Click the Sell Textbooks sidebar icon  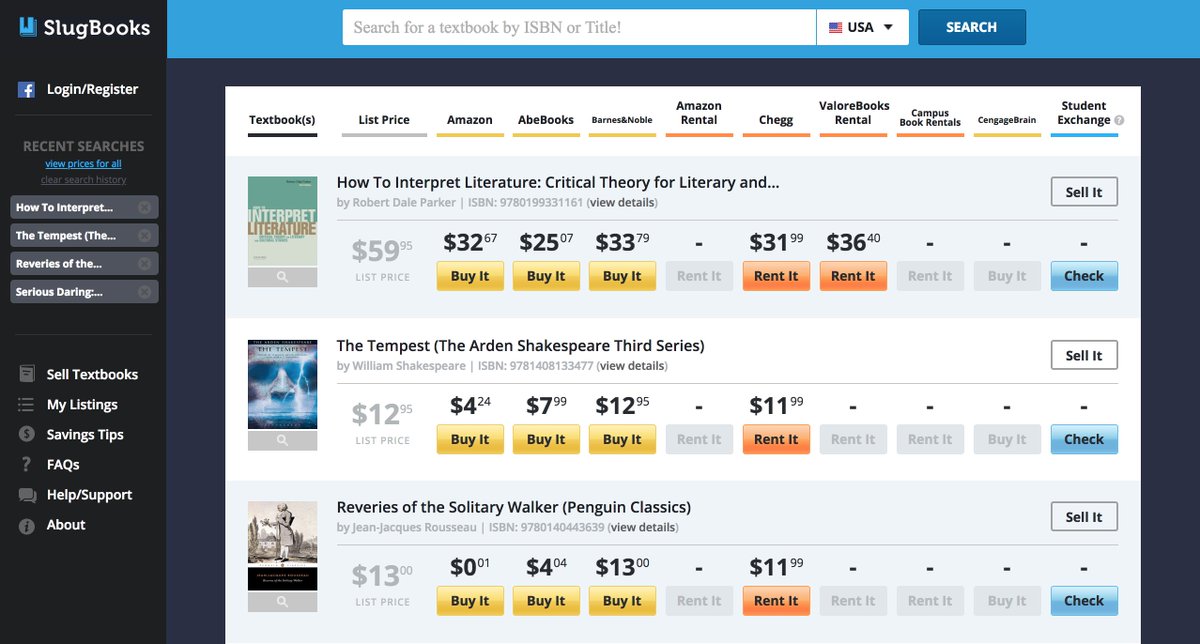tap(27, 374)
